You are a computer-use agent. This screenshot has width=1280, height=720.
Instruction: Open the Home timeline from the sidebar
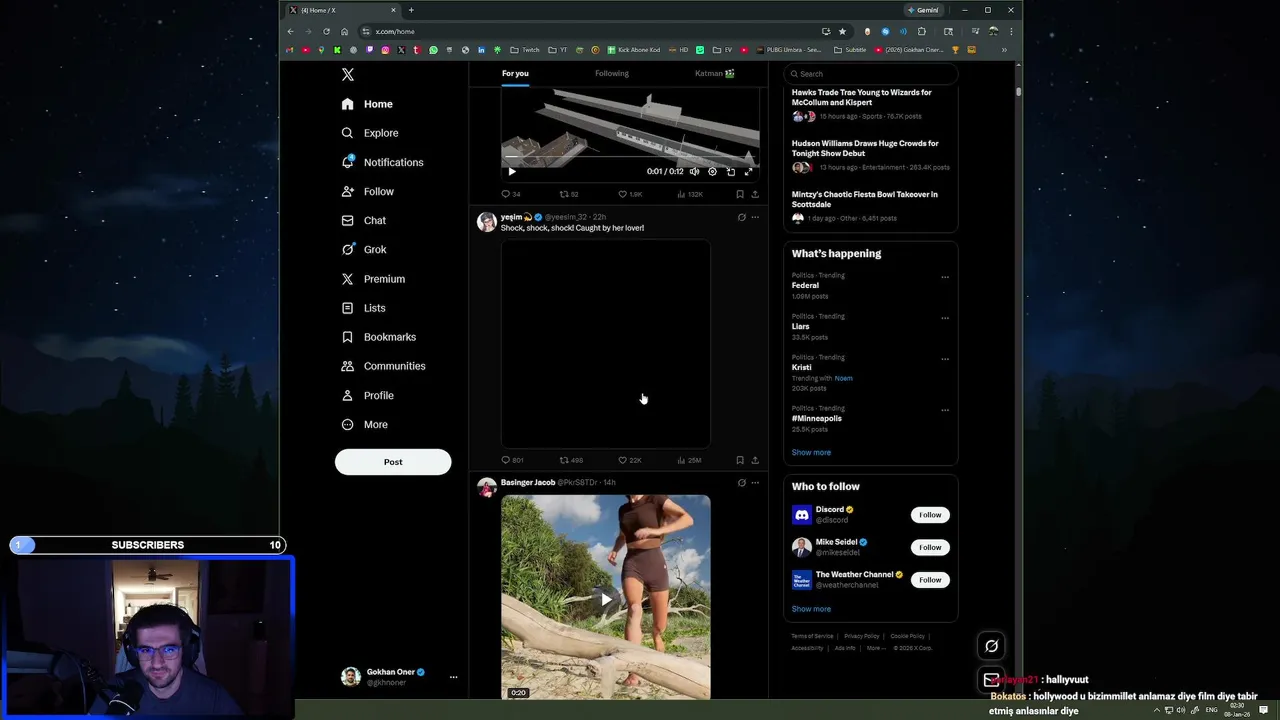click(x=367, y=104)
